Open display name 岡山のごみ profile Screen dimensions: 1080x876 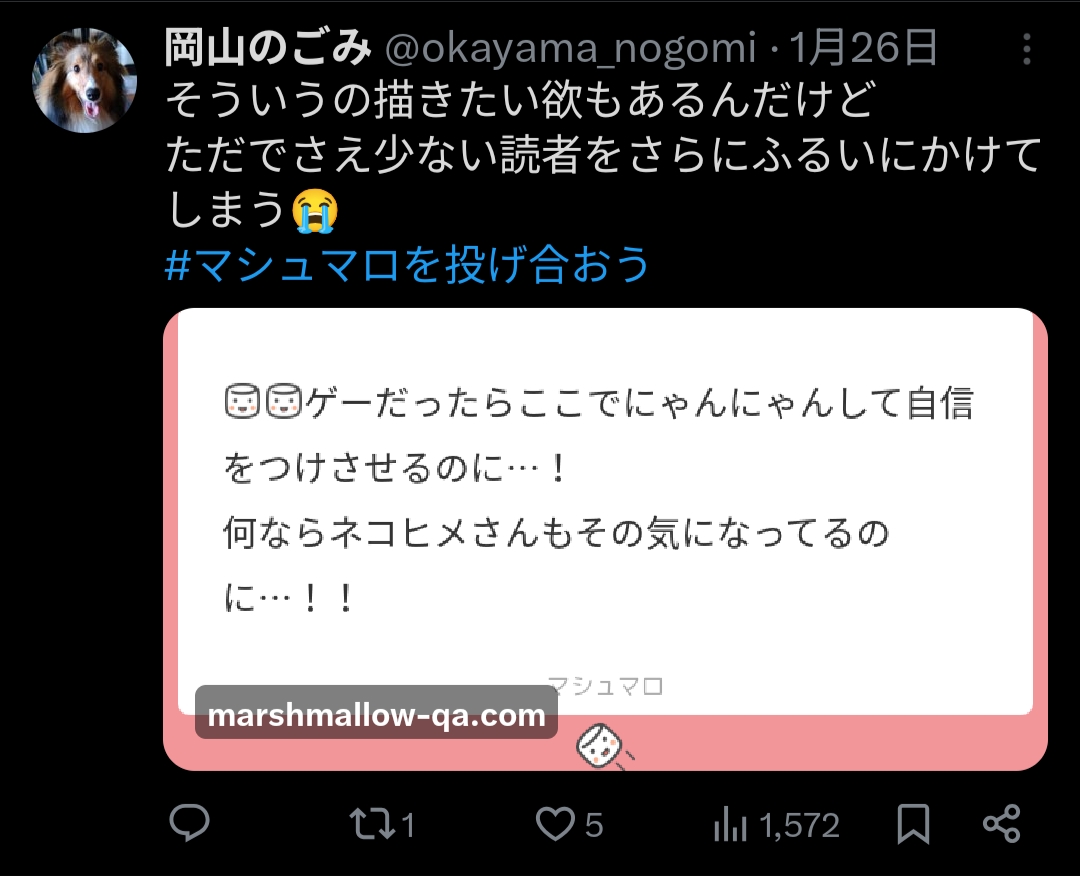click(269, 48)
